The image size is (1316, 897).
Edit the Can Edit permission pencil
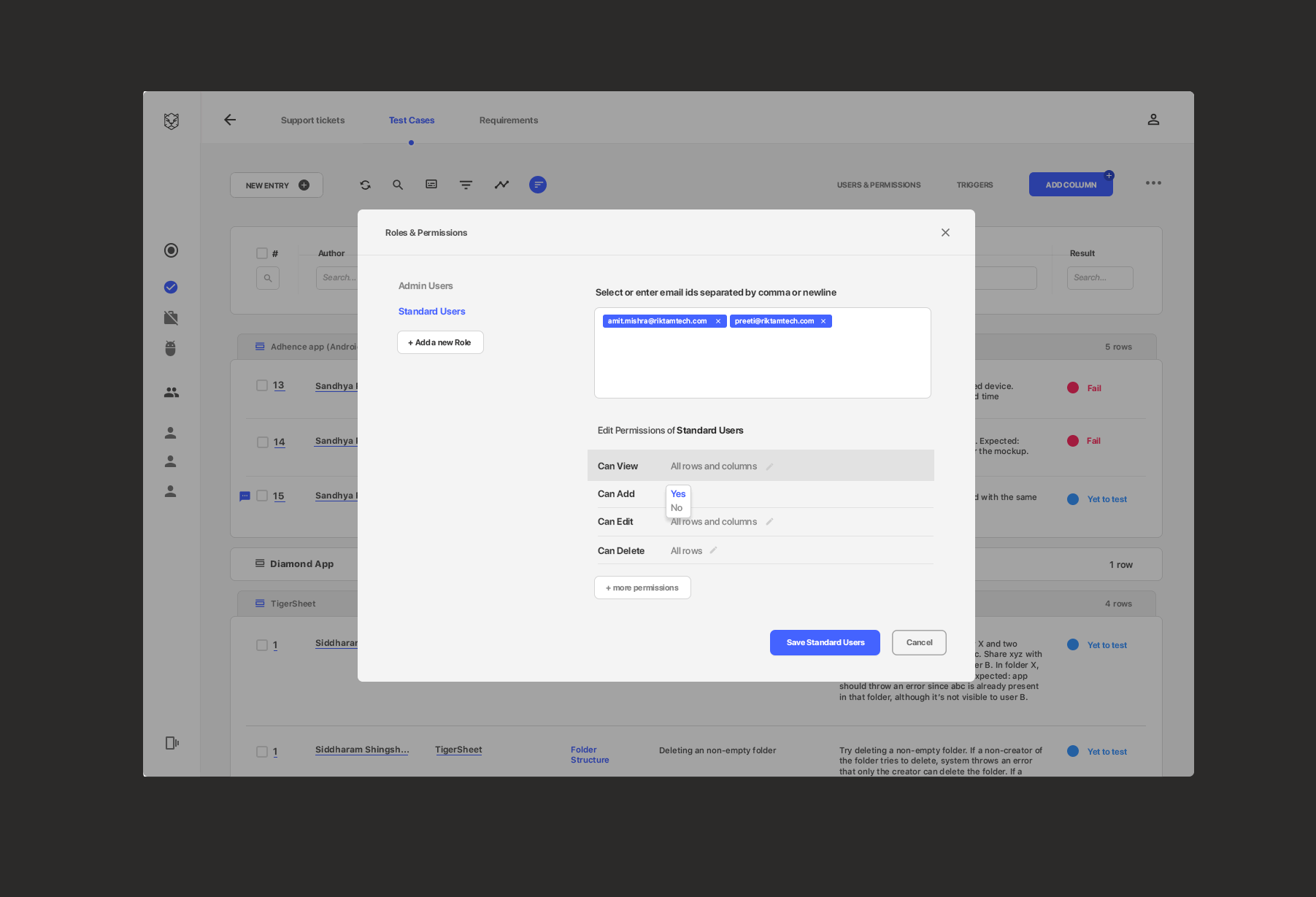[769, 522]
